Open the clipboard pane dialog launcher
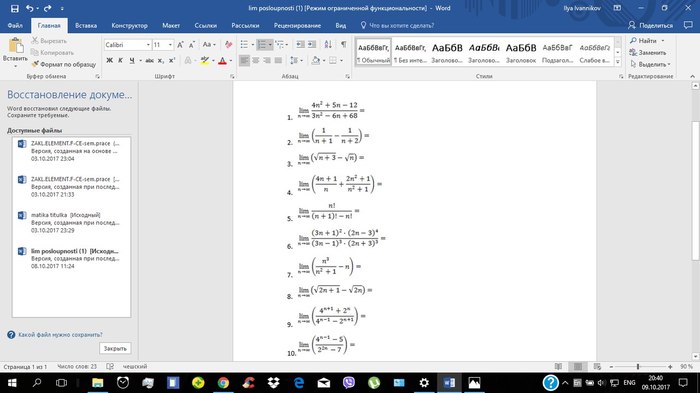700x393 pixels. pyautogui.click(x=97, y=77)
